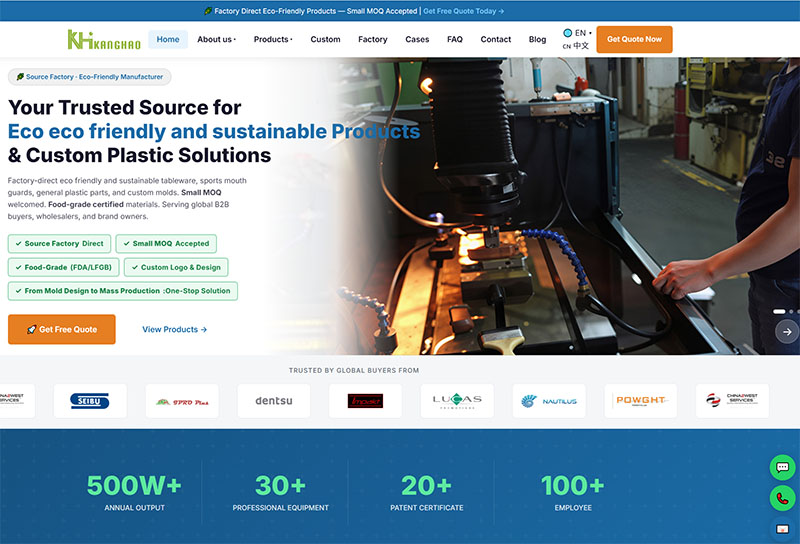Viewport: 800px width, 544px height.
Task: Open the Contact menu page
Action: pyautogui.click(x=495, y=39)
